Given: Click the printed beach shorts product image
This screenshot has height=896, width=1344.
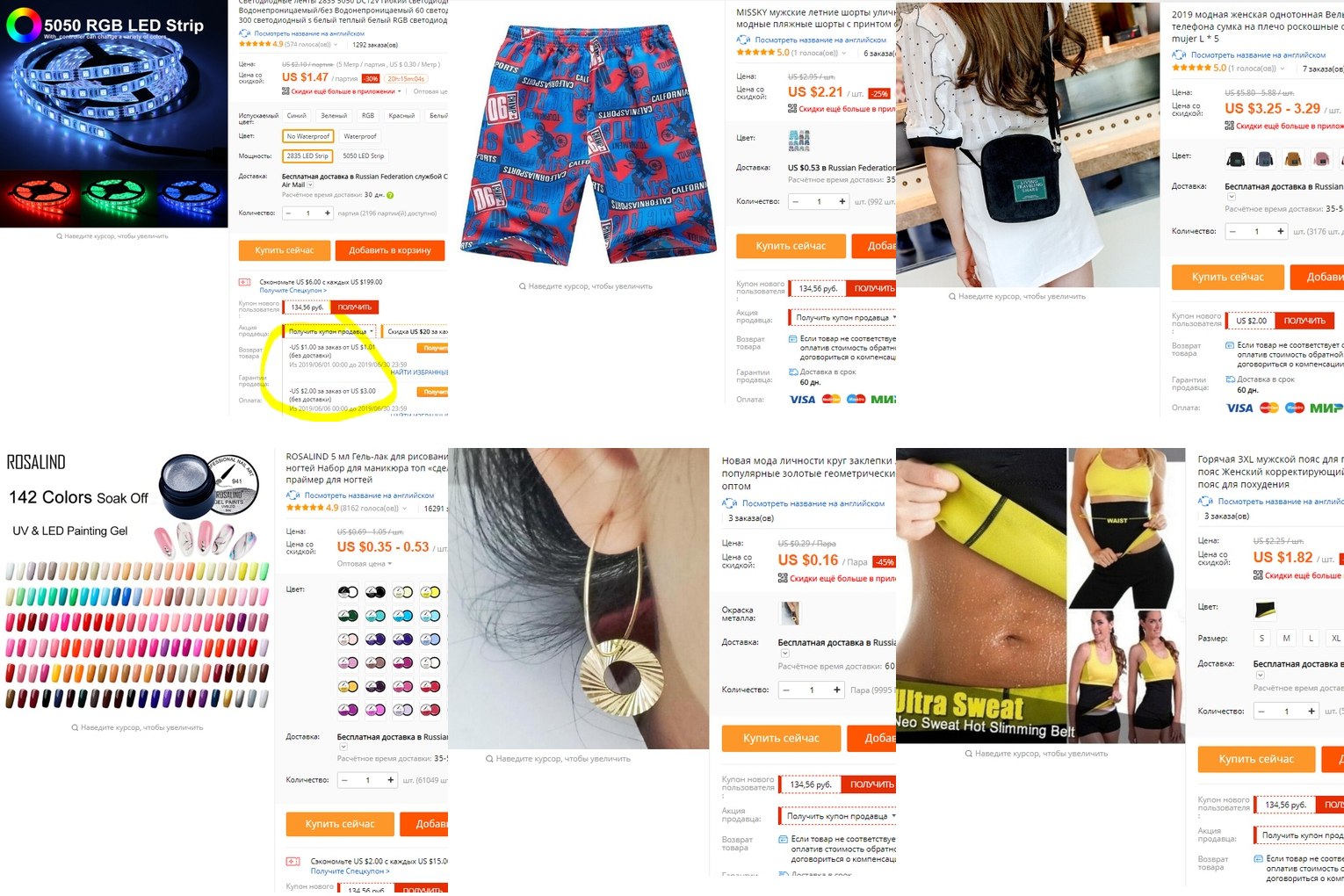Looking at the screenshot, I should point(586,145).
